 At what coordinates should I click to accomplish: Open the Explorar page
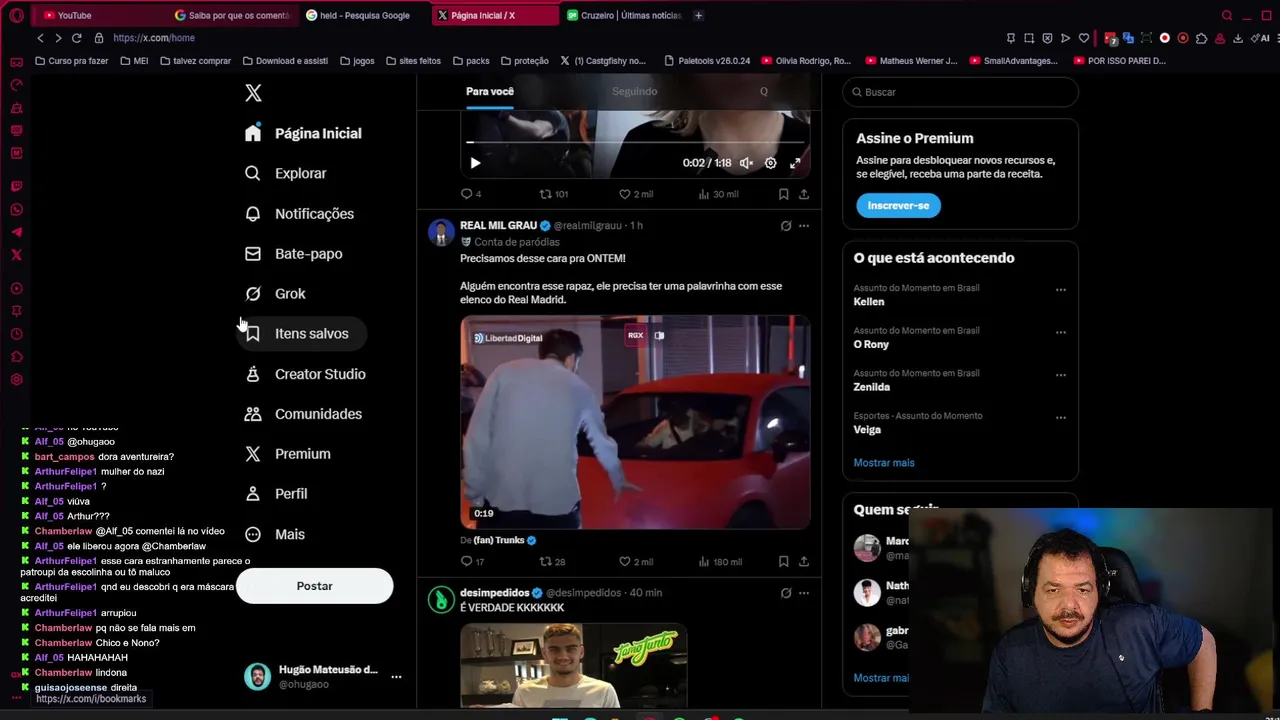287,173
